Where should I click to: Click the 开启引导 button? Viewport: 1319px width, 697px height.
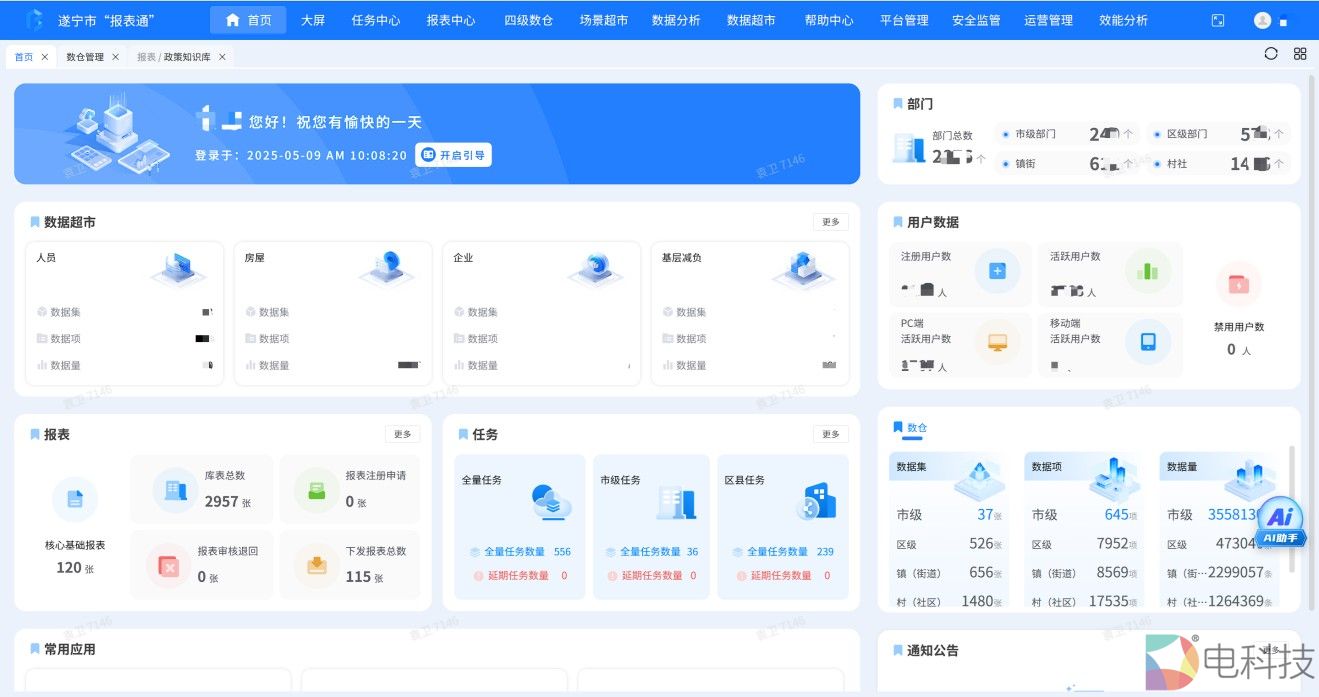453,155
